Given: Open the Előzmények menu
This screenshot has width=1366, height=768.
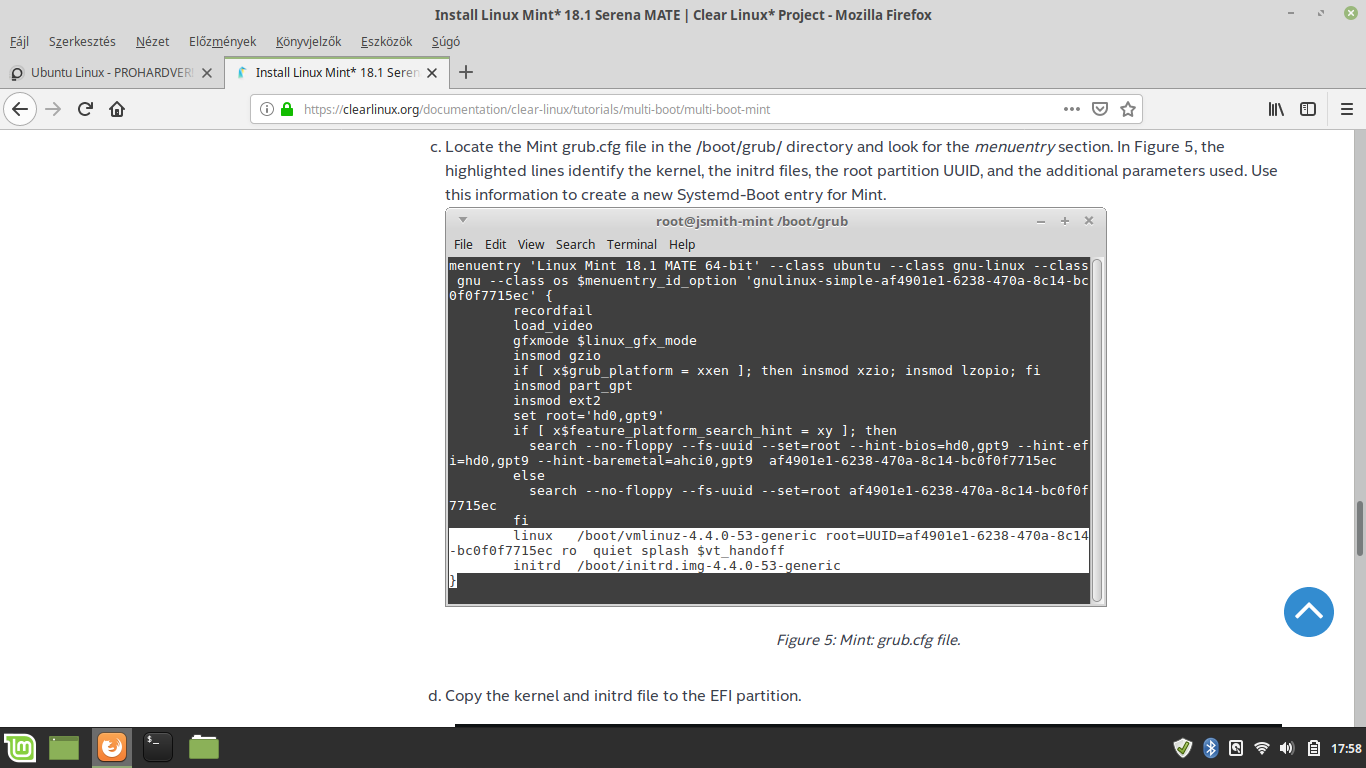Looking at the screenshot, I should point(222,42).
